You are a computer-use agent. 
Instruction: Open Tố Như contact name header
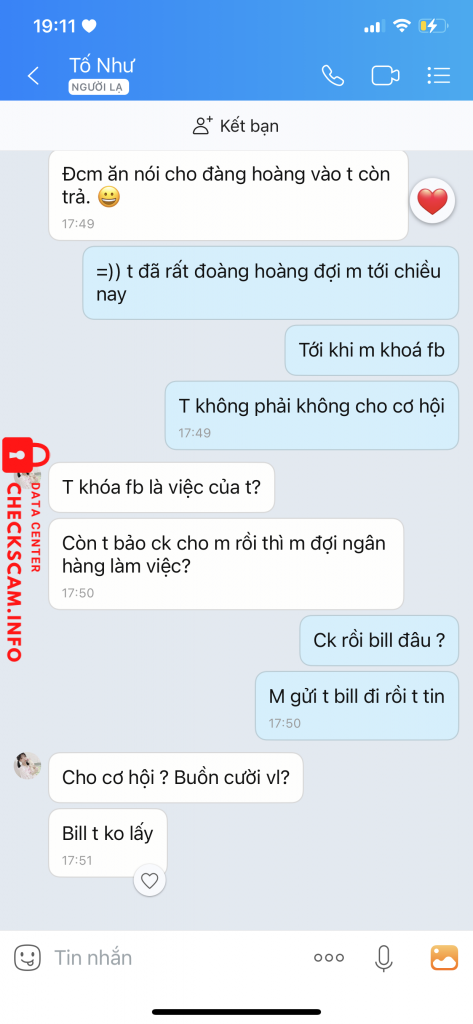(102, 66)
